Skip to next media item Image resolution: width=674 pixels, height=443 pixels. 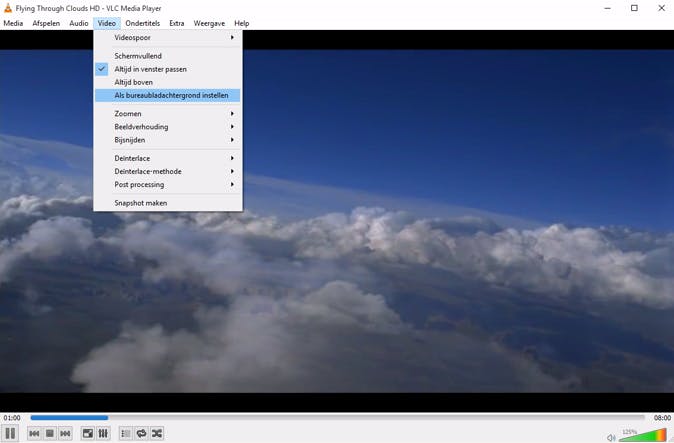[x=65, y=434]
